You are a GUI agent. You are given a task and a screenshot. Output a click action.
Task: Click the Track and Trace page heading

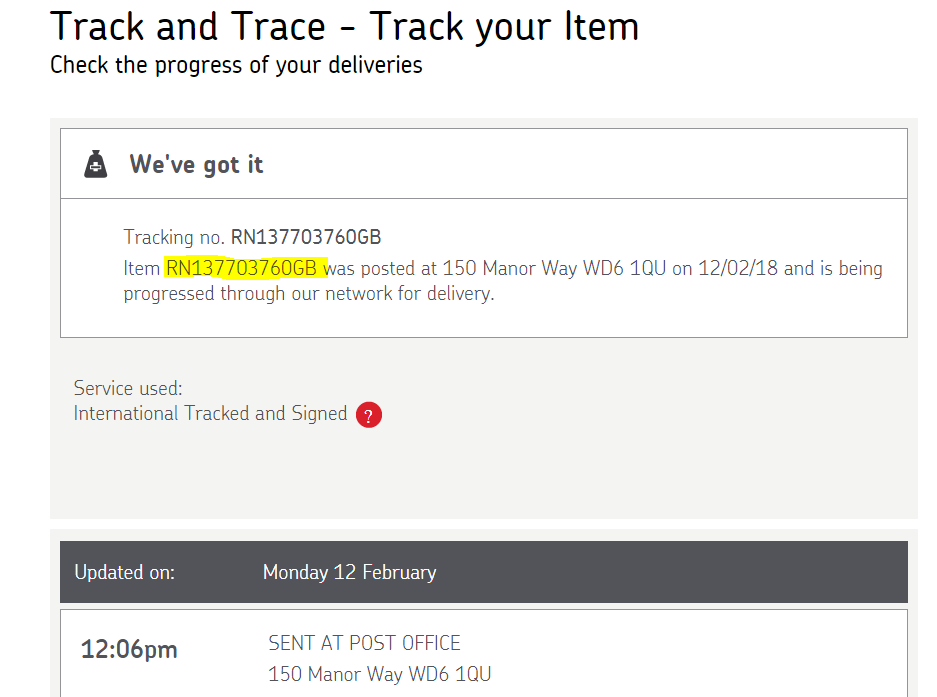pos(344,26)
